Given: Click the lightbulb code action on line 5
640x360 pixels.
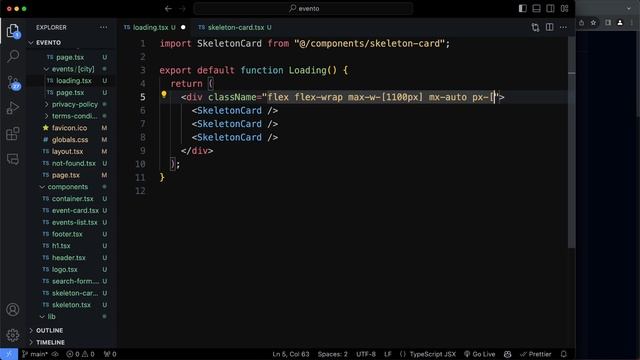Looking at the screenshot, I should 164,95.
